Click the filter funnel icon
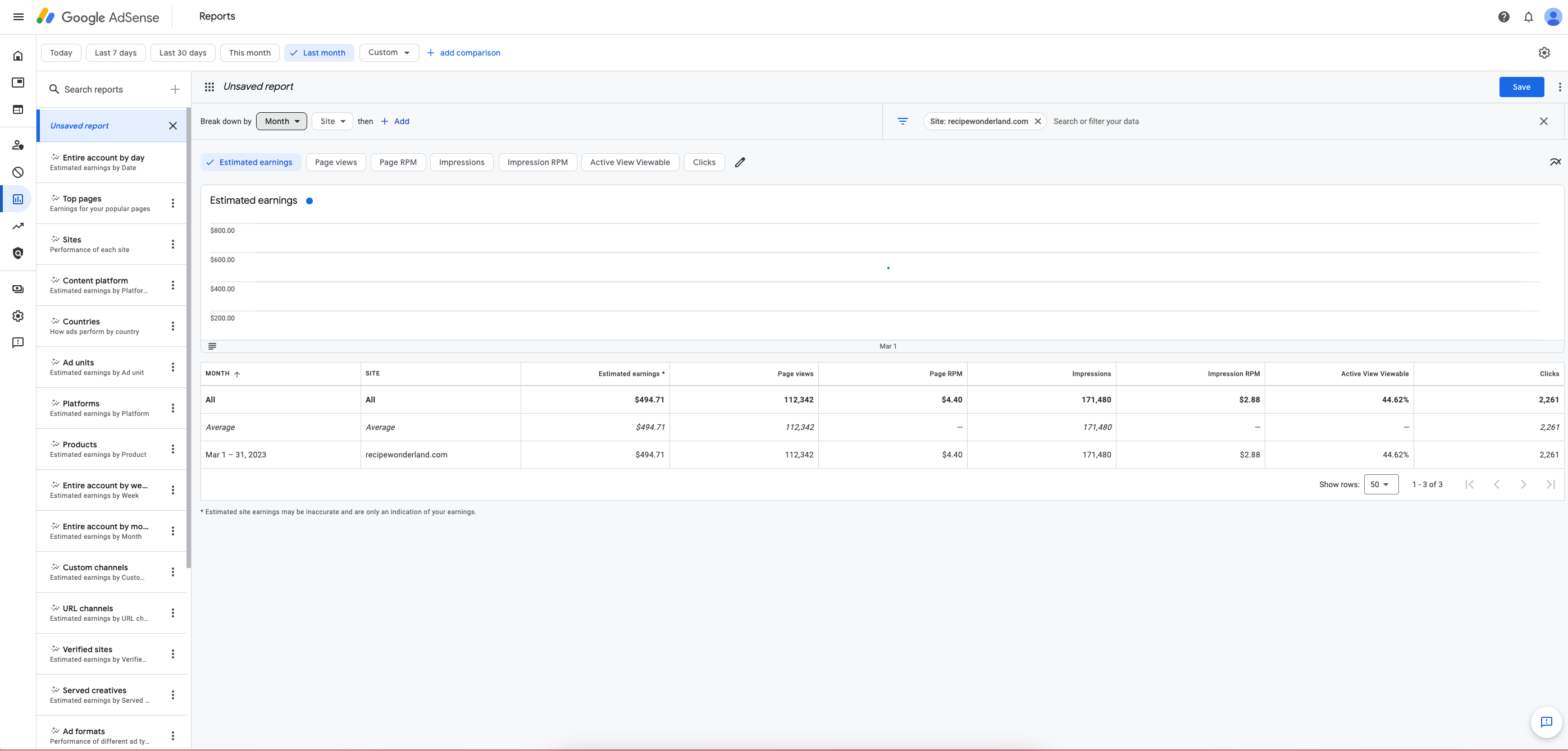 coord(902,121)
